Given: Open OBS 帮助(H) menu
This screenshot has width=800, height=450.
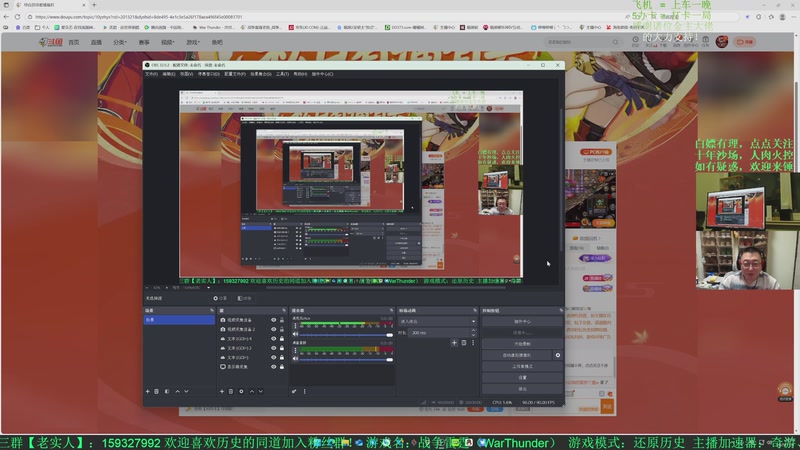Looking at the screenshot, I should [300, 74].
